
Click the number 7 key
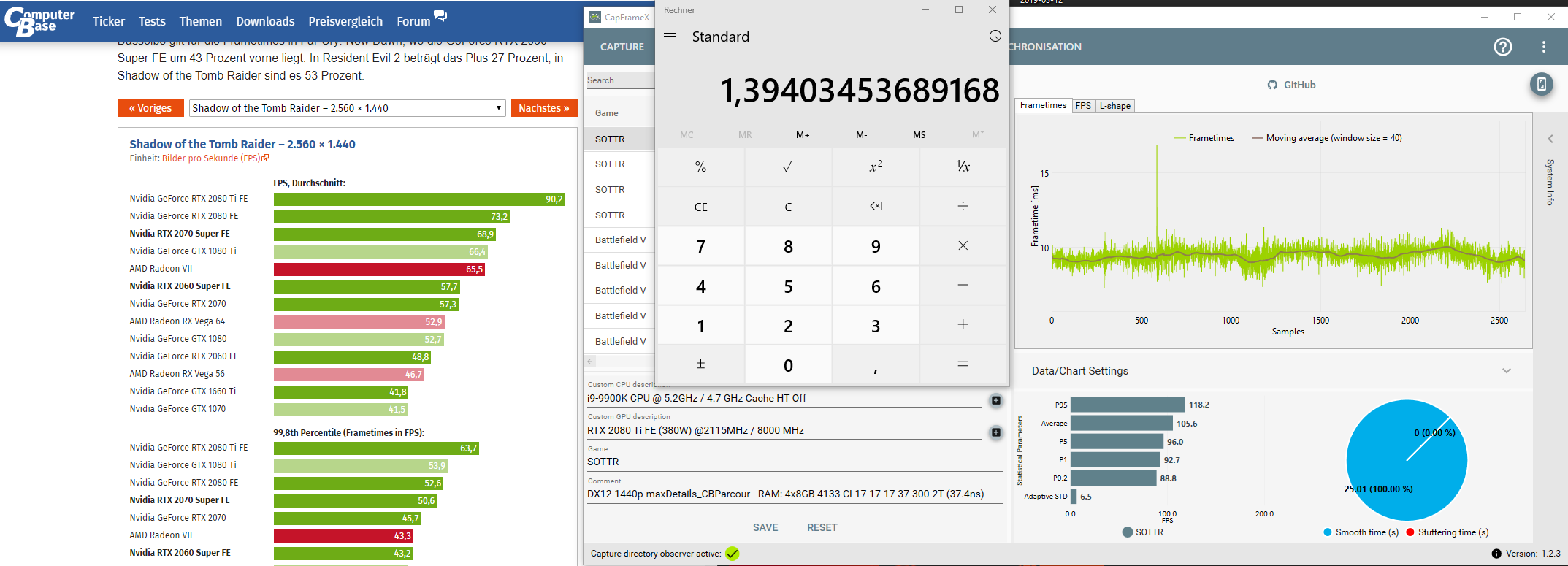[700, 246]
